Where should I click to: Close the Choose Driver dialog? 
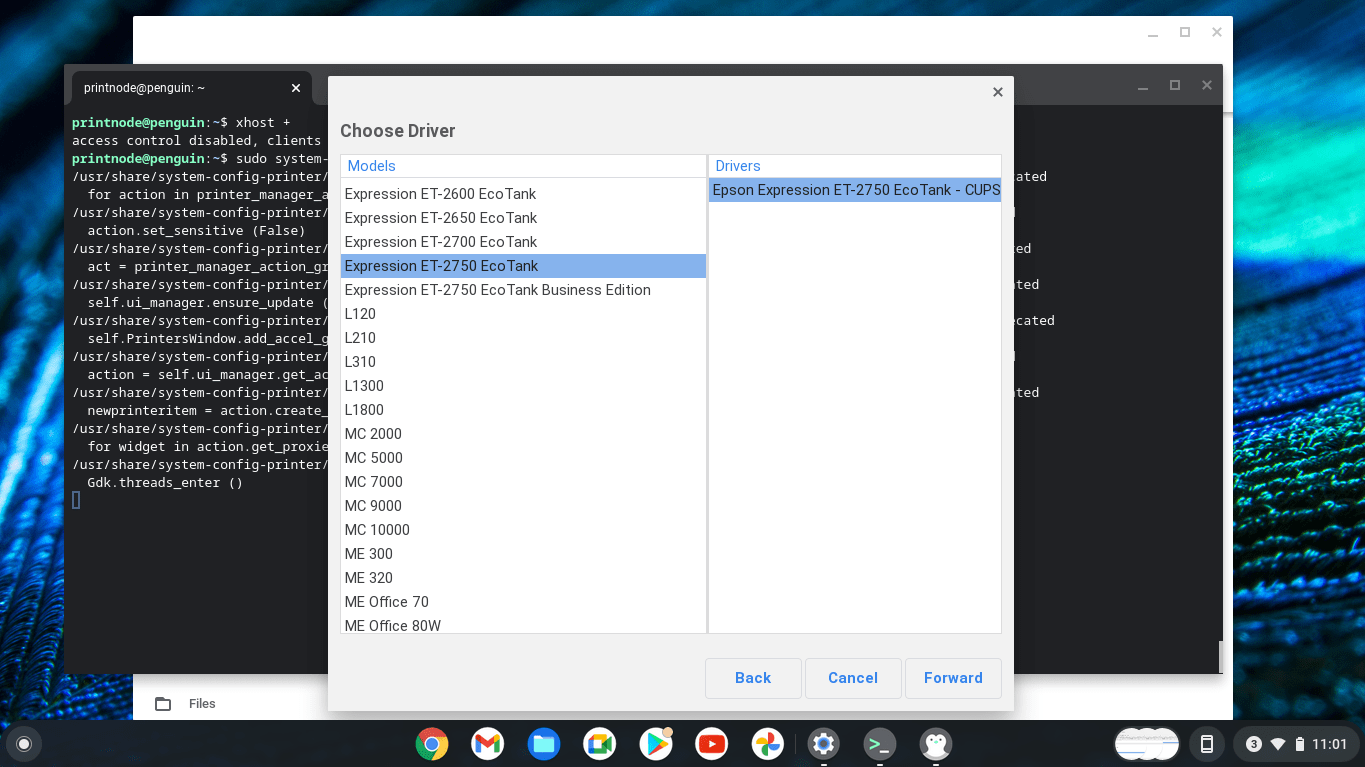997,92
